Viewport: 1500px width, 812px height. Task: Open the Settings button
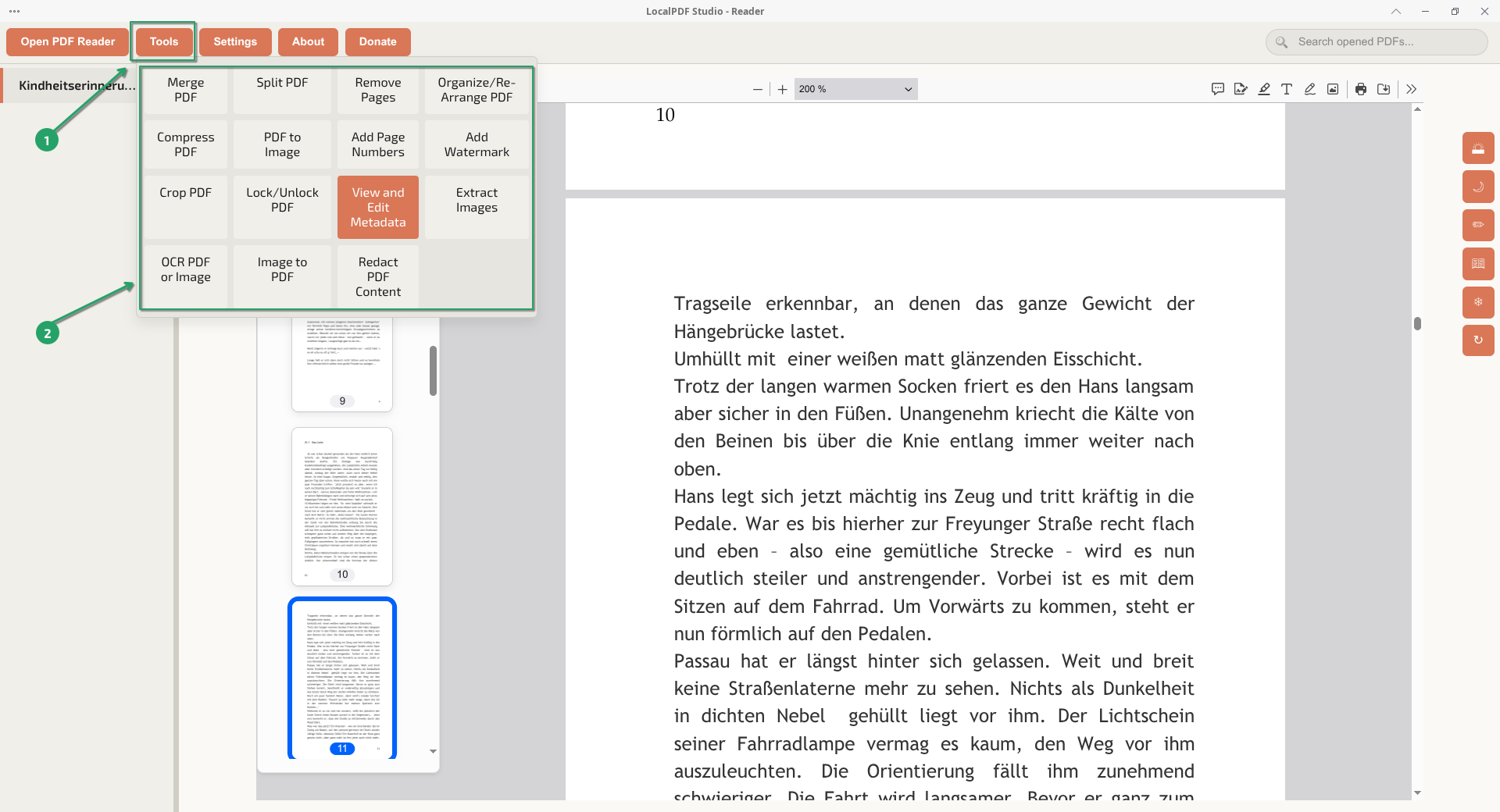(x=235, y=41)
